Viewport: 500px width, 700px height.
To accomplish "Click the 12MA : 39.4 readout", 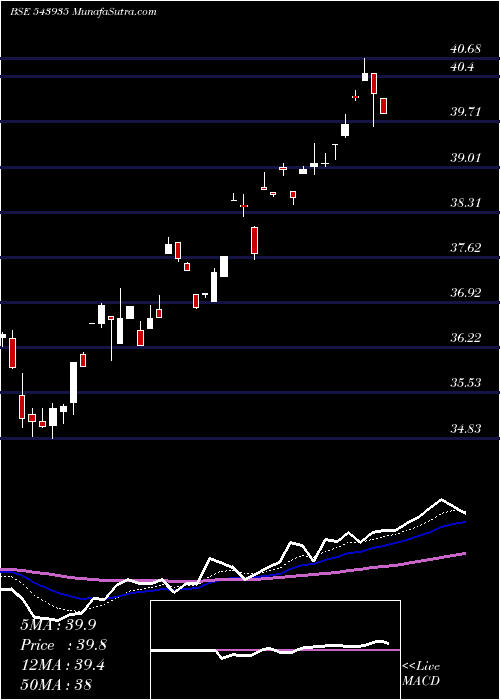I will point(62,665).
